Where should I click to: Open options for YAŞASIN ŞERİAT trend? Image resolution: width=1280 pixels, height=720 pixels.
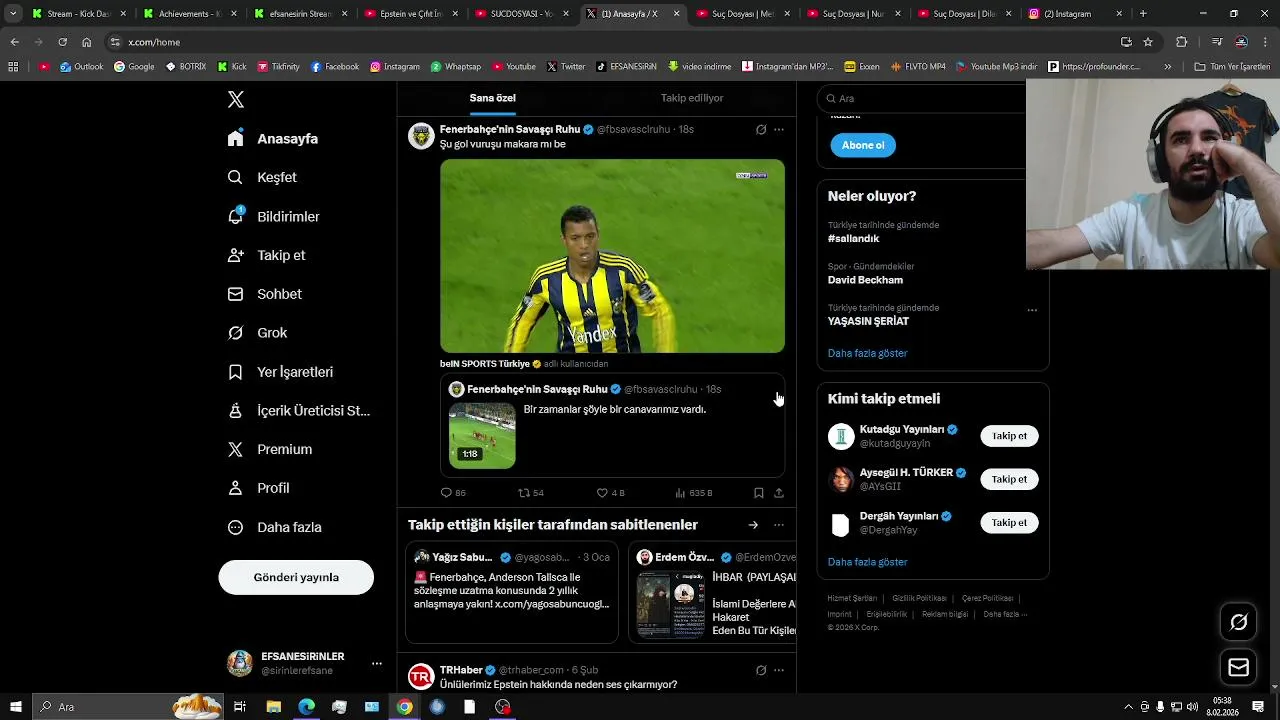[x=1032, y=310]
